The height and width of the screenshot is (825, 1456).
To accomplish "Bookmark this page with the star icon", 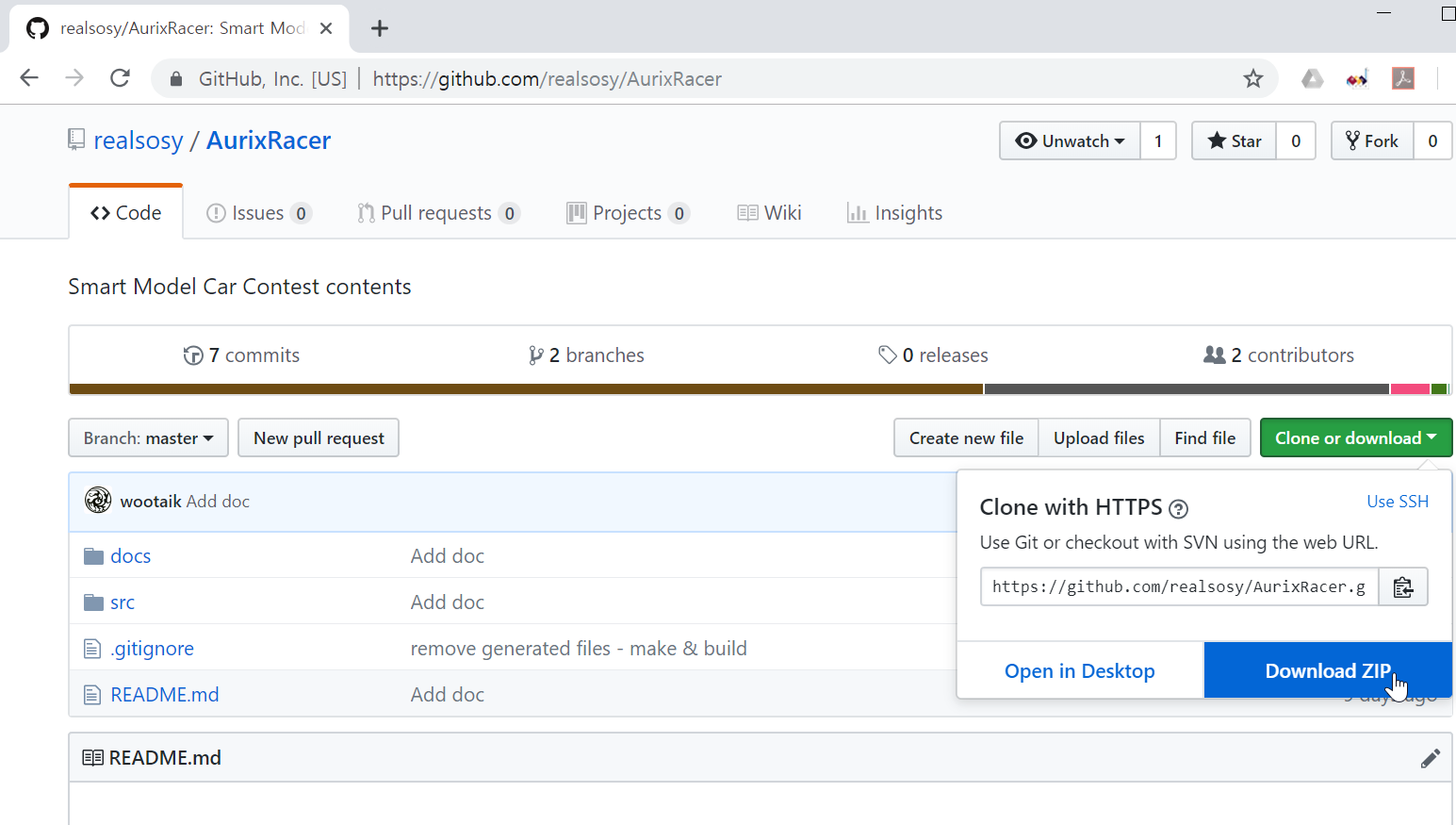I will 1252,78.
